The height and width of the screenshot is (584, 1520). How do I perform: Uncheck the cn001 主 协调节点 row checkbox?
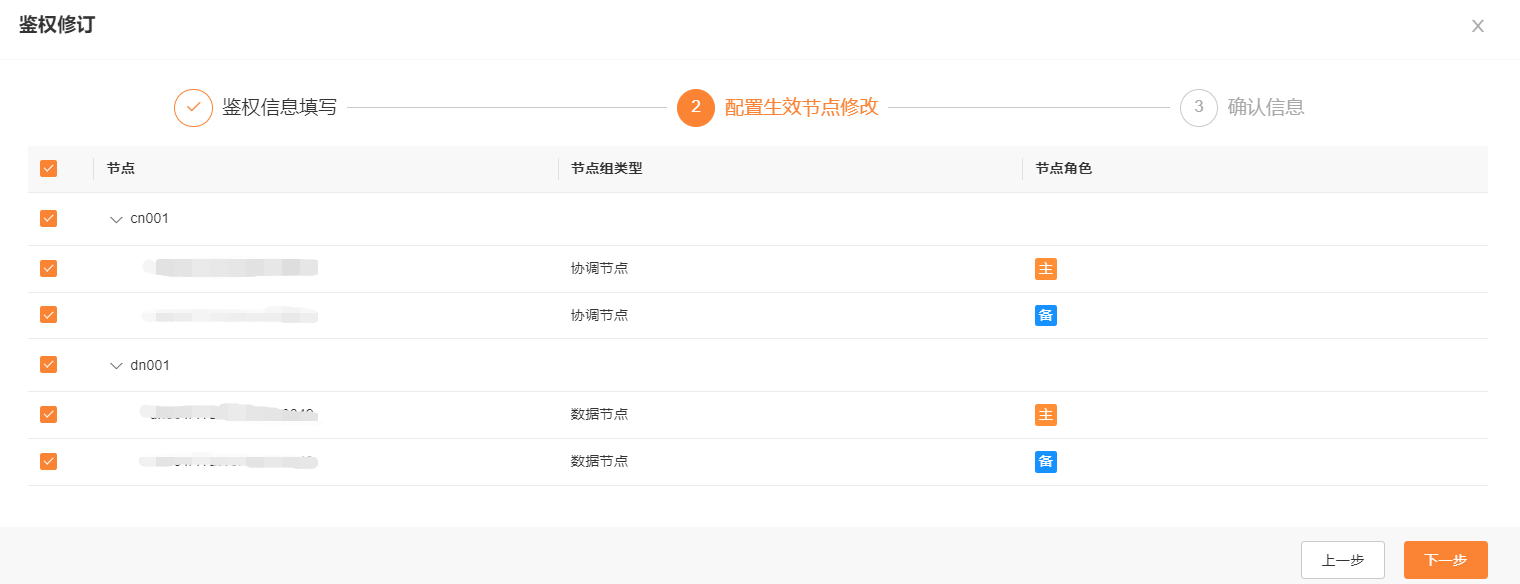pos(48,268)
